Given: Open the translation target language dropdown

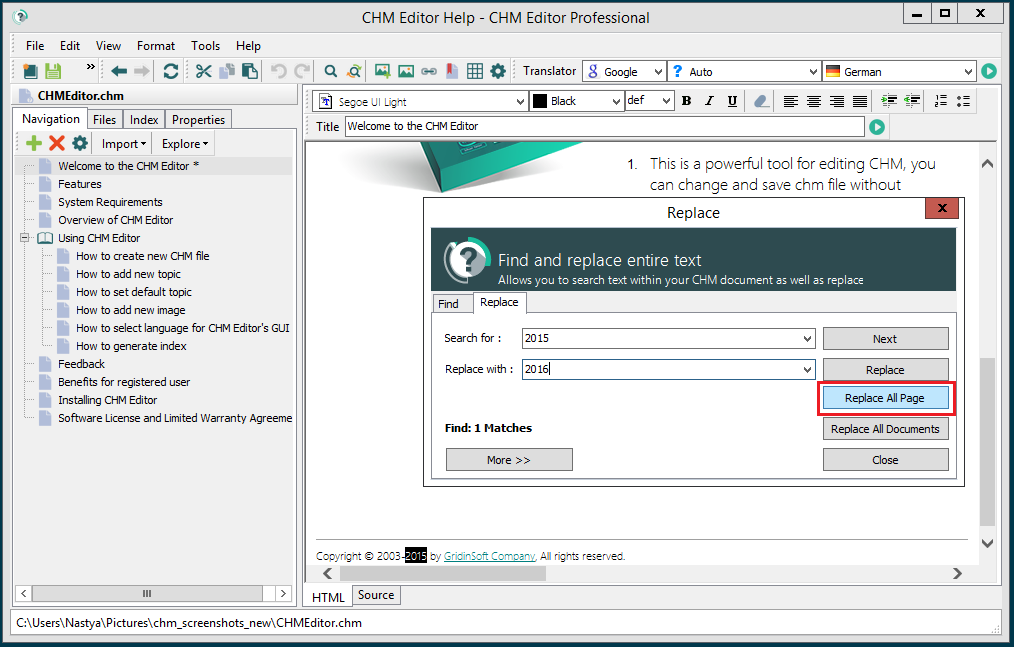Looking at the screenshot, I should point(968,71).
